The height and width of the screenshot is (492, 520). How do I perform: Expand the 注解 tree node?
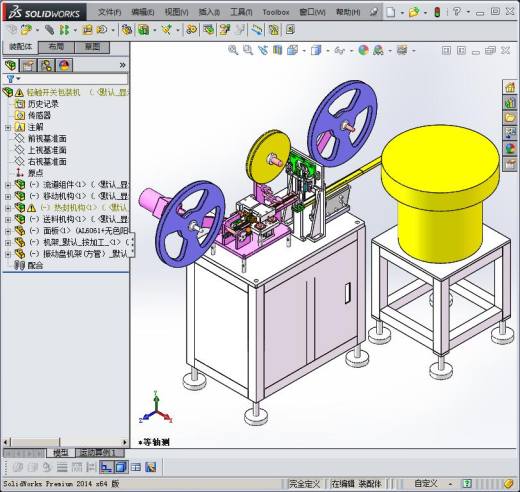point(8,127)
